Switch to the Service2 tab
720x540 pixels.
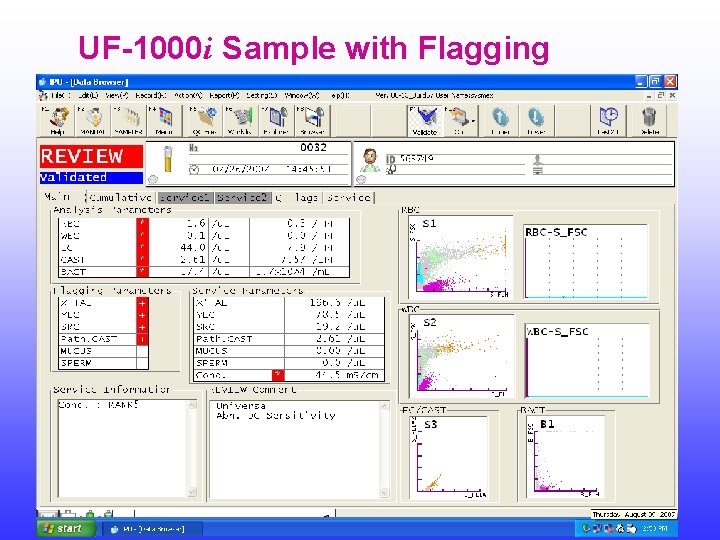[x=242, y=197]
